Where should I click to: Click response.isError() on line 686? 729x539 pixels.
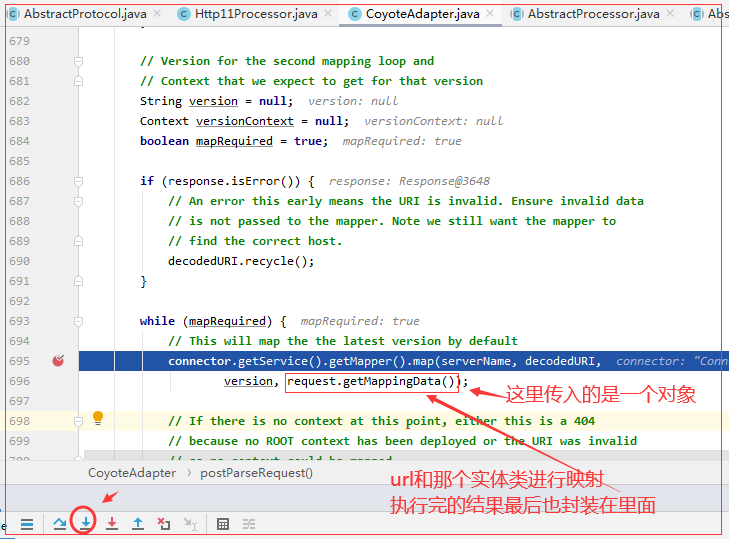coord(234,181)
